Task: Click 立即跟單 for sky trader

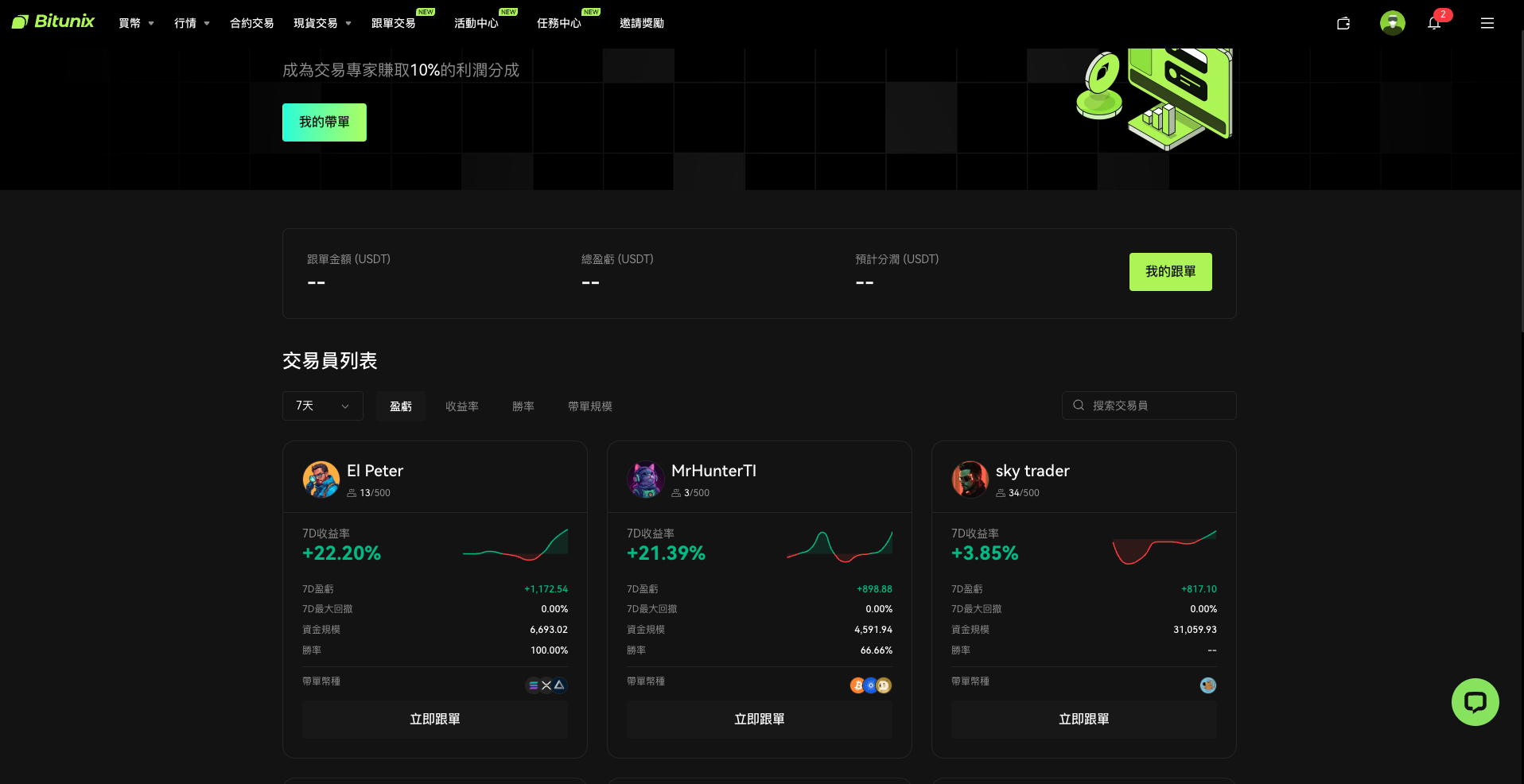Action: coord(1084,720)
